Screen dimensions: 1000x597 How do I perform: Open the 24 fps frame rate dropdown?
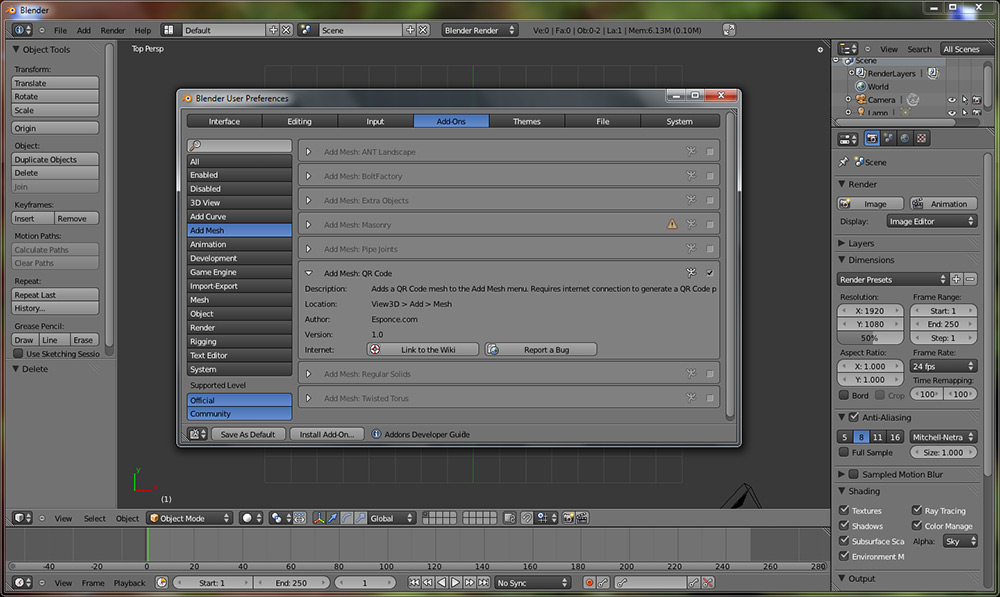click(943, 366)
